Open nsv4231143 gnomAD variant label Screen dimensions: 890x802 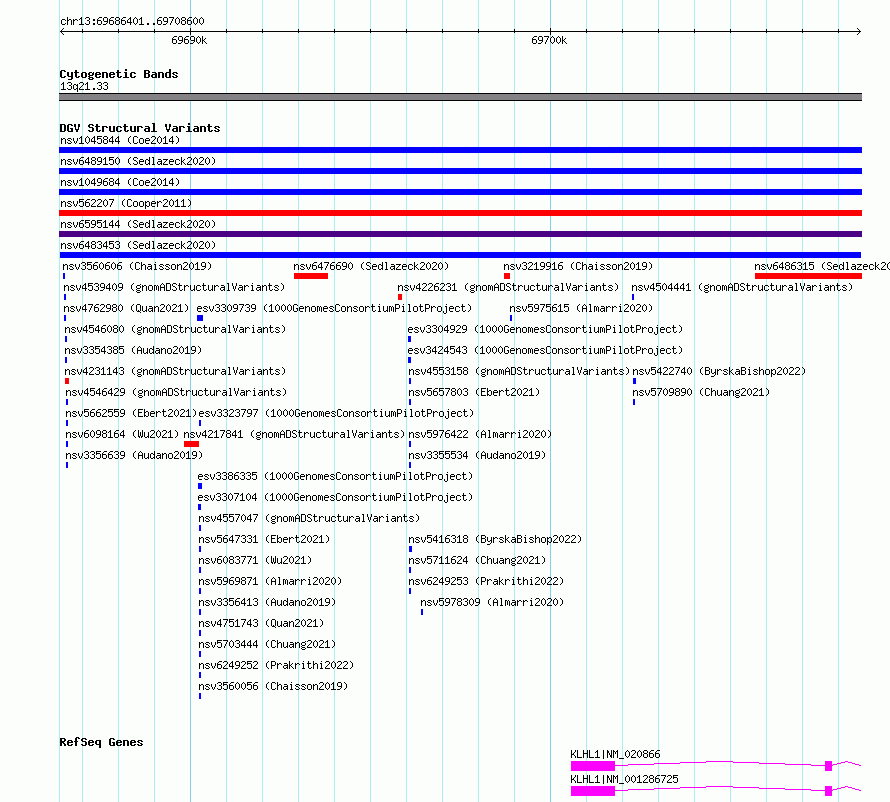(175, 371)
